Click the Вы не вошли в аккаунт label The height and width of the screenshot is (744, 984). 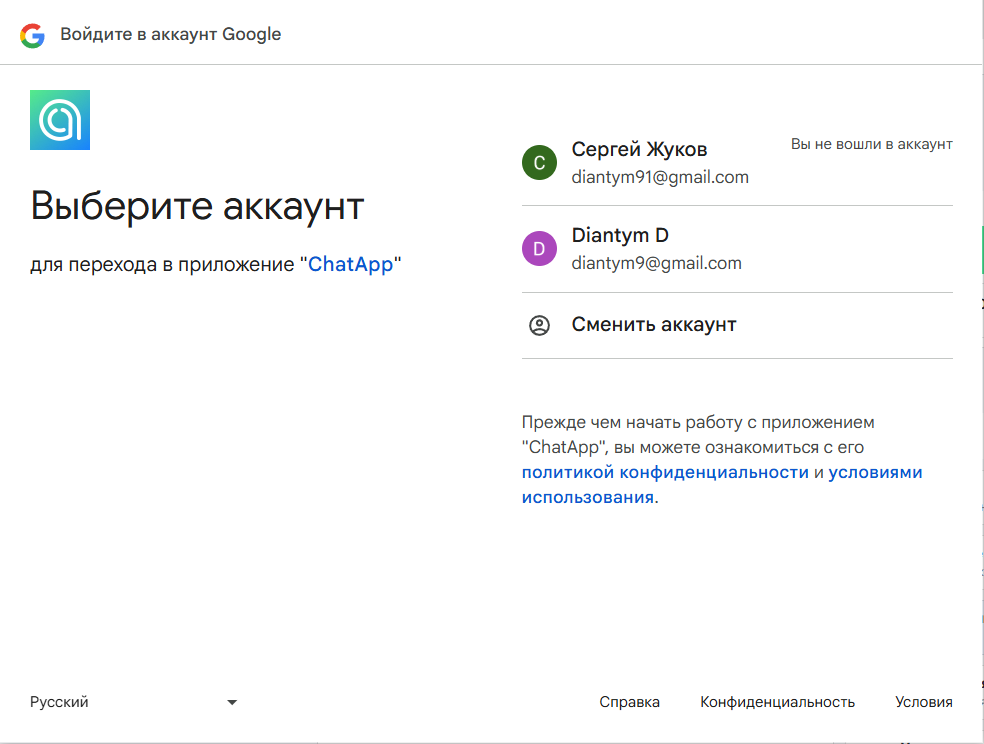(871, 144)
